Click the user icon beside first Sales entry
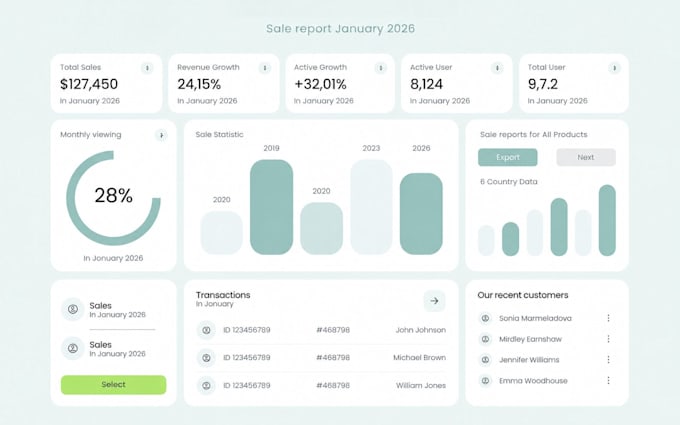 (72, 309)
